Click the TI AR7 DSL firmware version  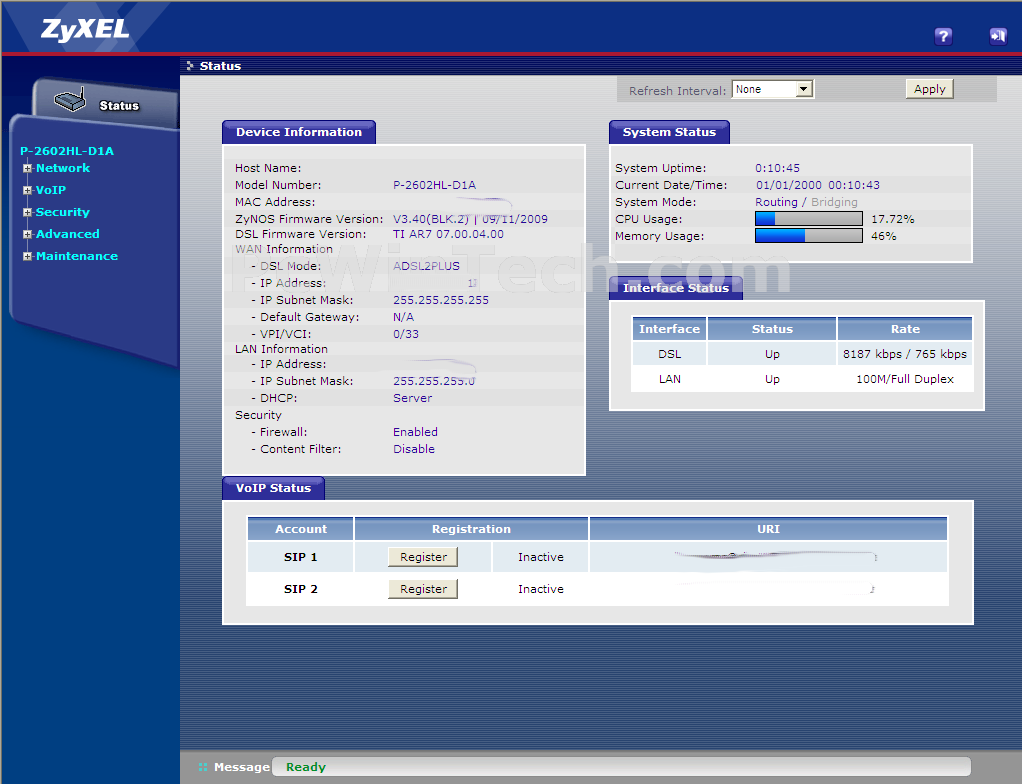point(448,234)
